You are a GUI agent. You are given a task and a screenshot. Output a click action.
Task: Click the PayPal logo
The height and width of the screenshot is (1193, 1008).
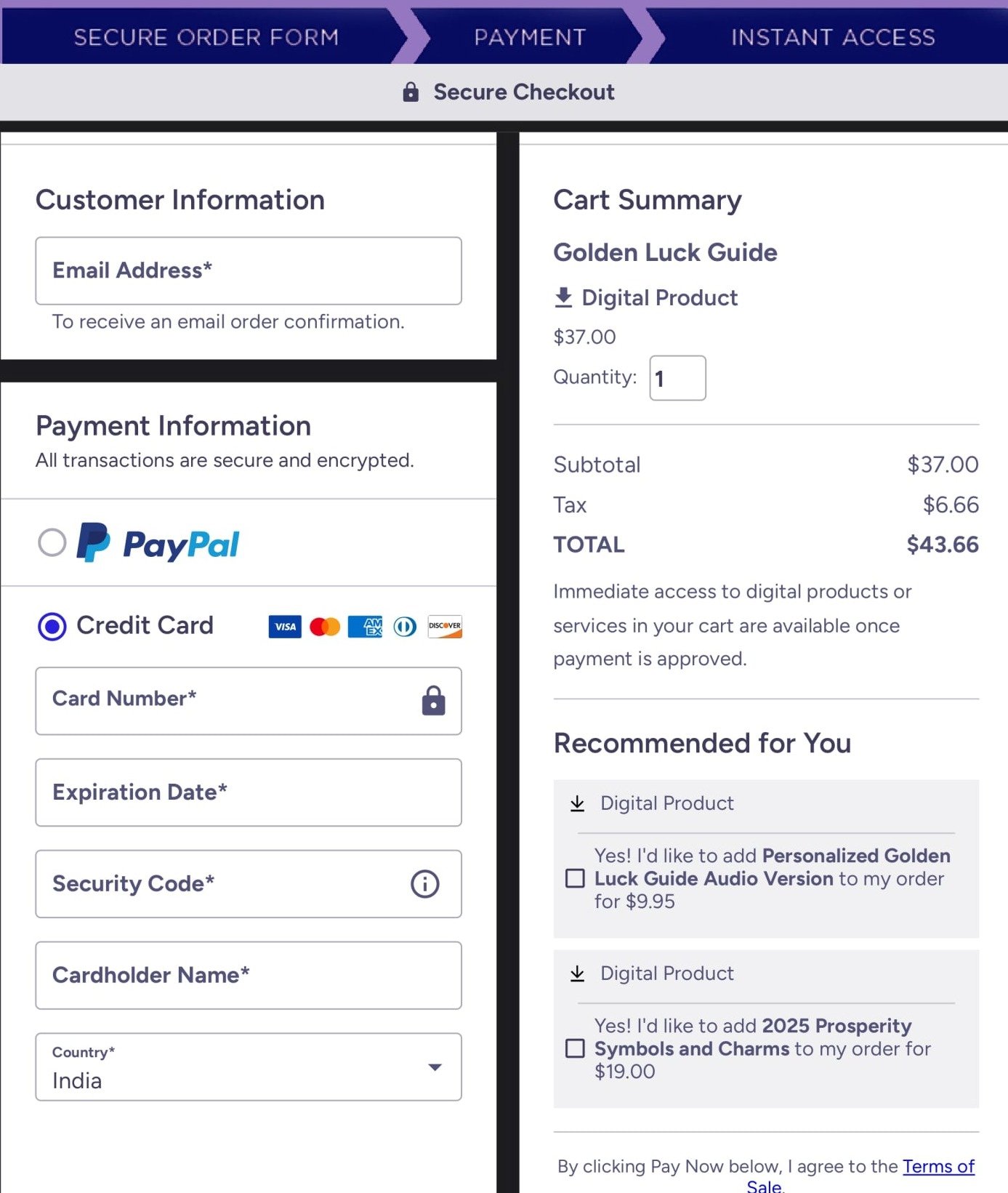pos(158,543)
